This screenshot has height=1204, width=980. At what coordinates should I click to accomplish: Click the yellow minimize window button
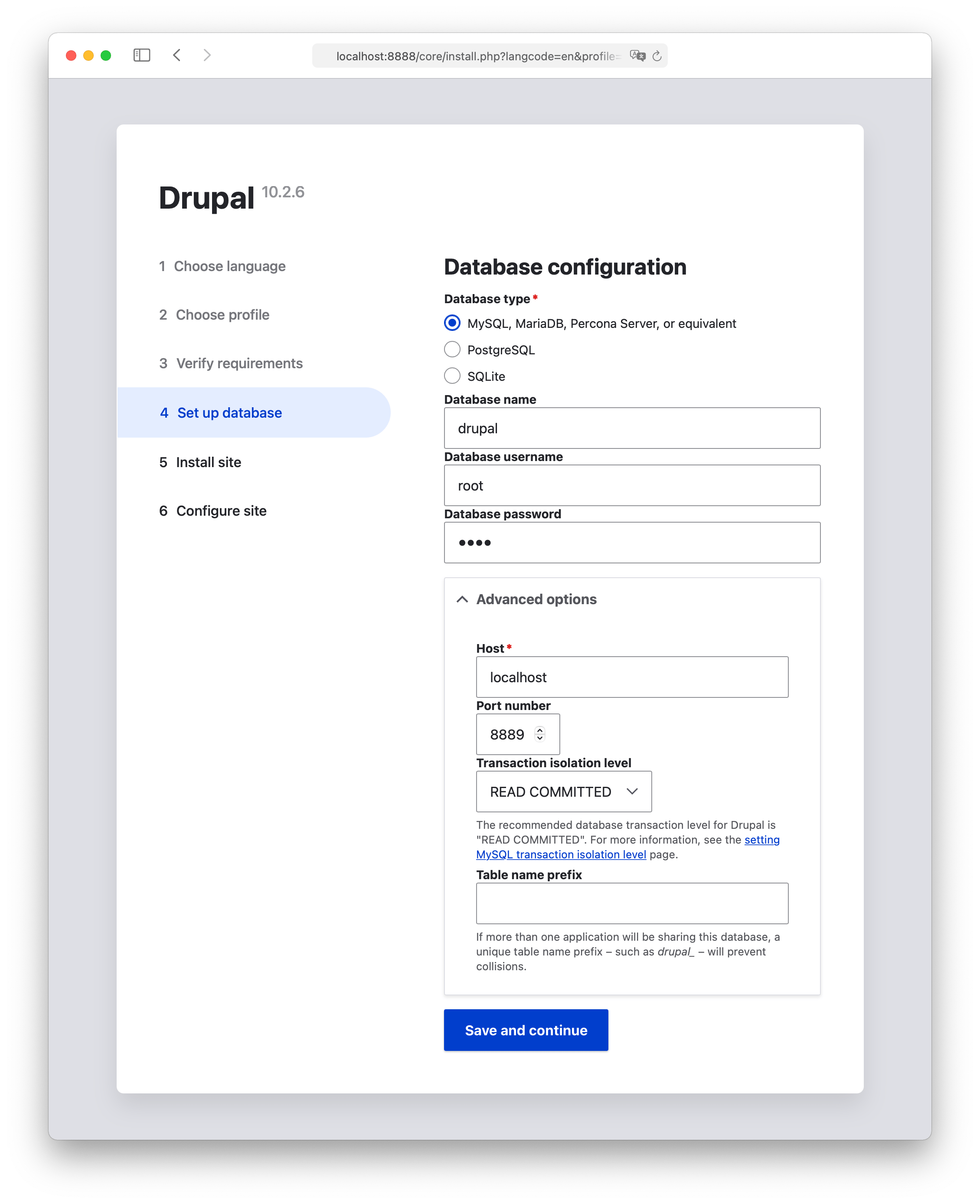coord(88,56)
